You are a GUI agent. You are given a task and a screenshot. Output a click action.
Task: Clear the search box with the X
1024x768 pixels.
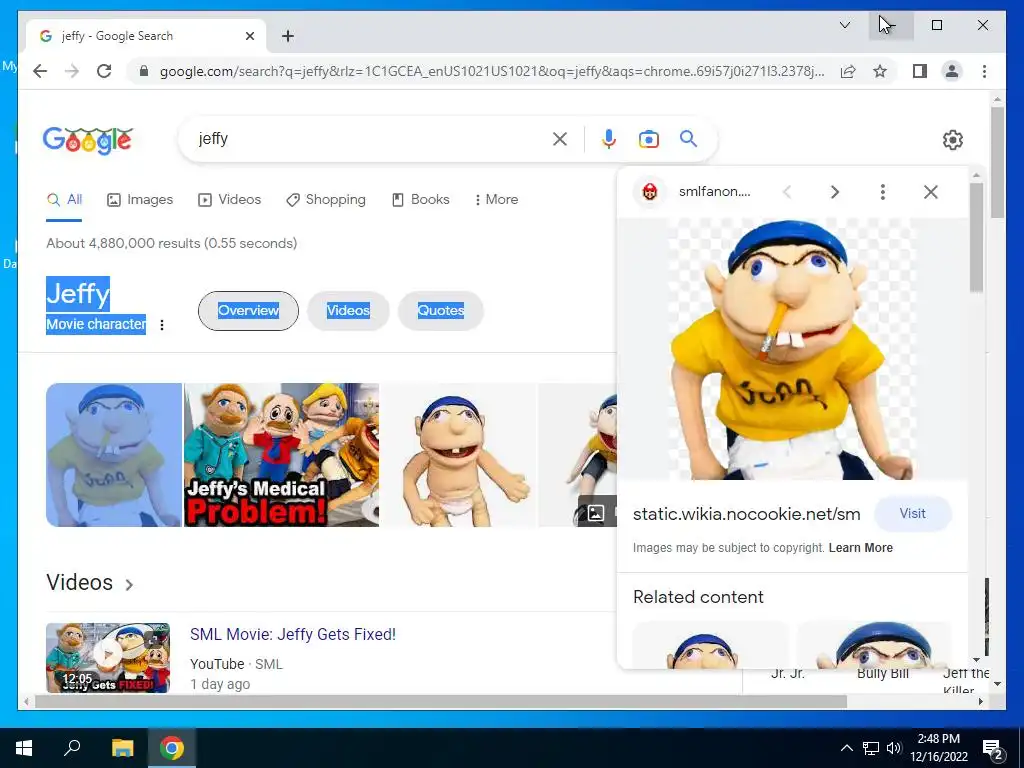560,139
